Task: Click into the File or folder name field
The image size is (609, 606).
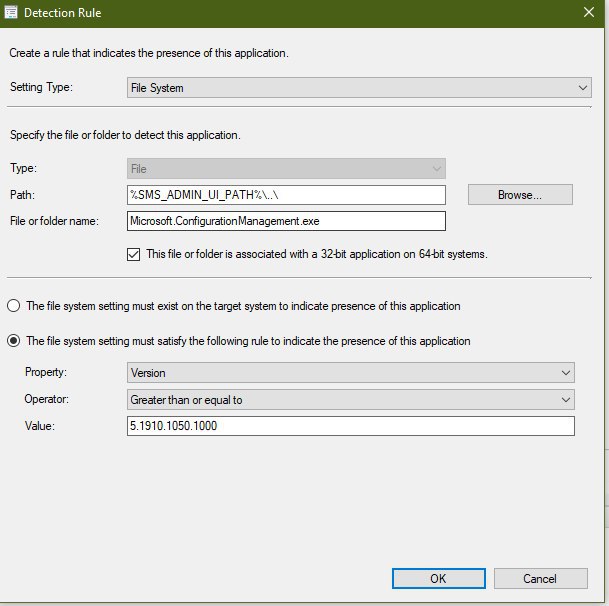Action: click(x=286, y=221)
